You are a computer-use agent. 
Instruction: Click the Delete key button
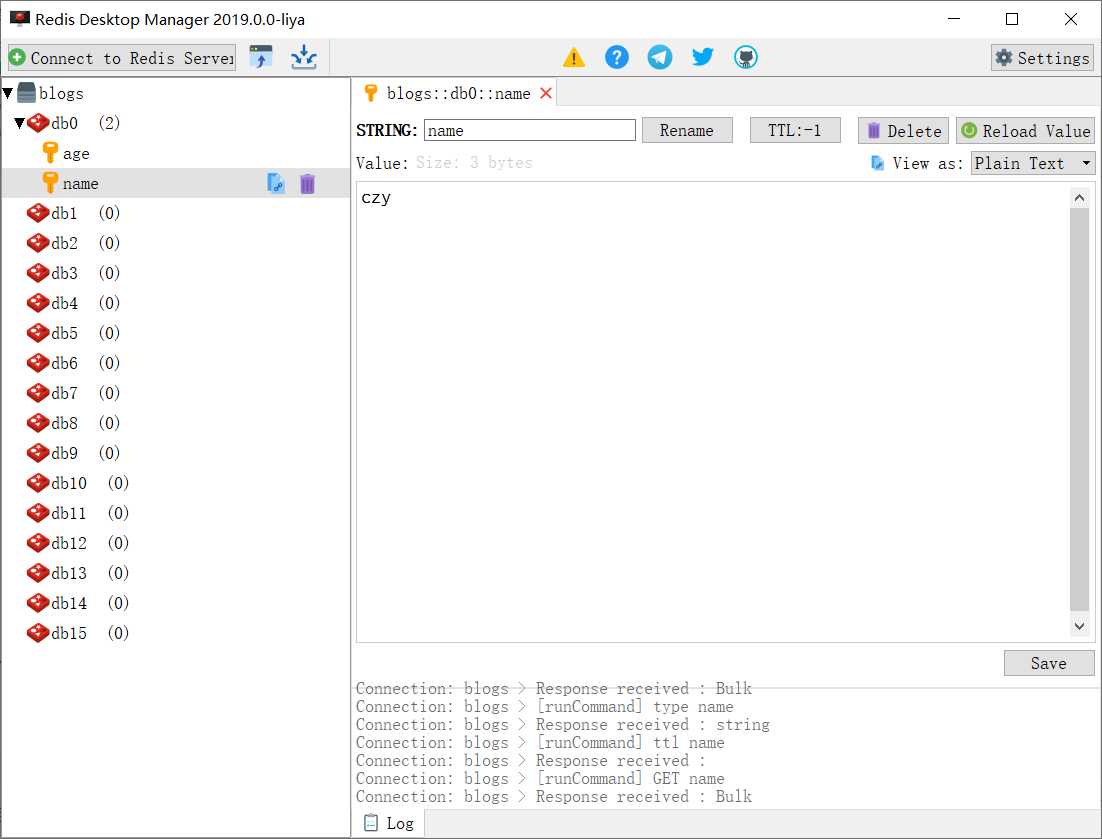click(903, 131)
